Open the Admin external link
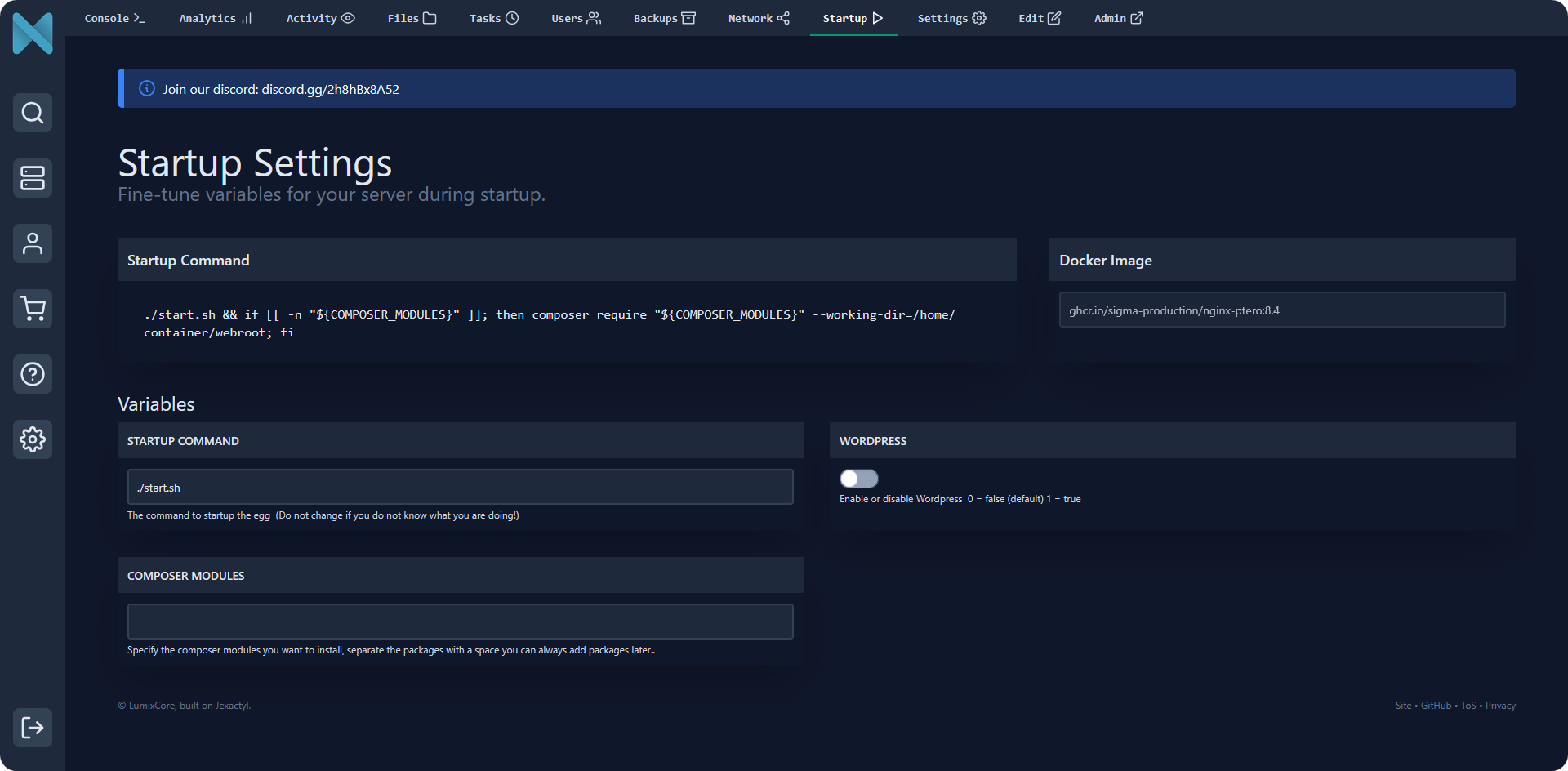This screenshot has height=771, width=1568. click(x=1118, y=18)
